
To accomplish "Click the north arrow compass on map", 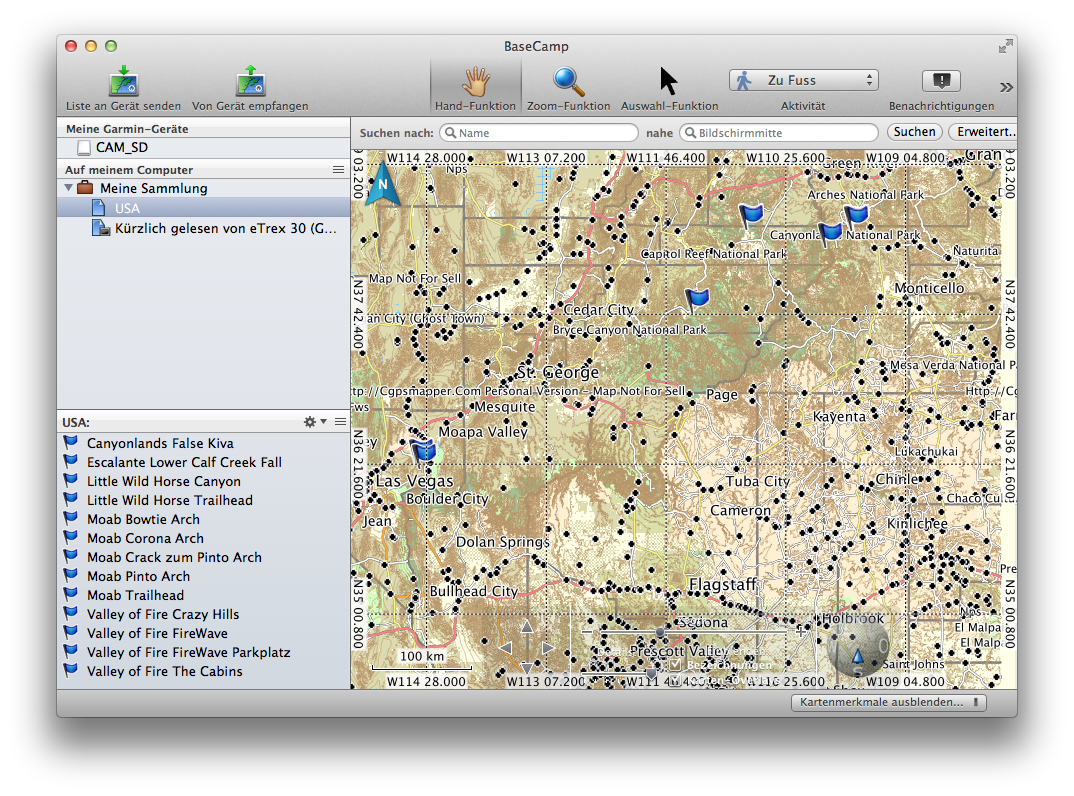I will (382, 182).
